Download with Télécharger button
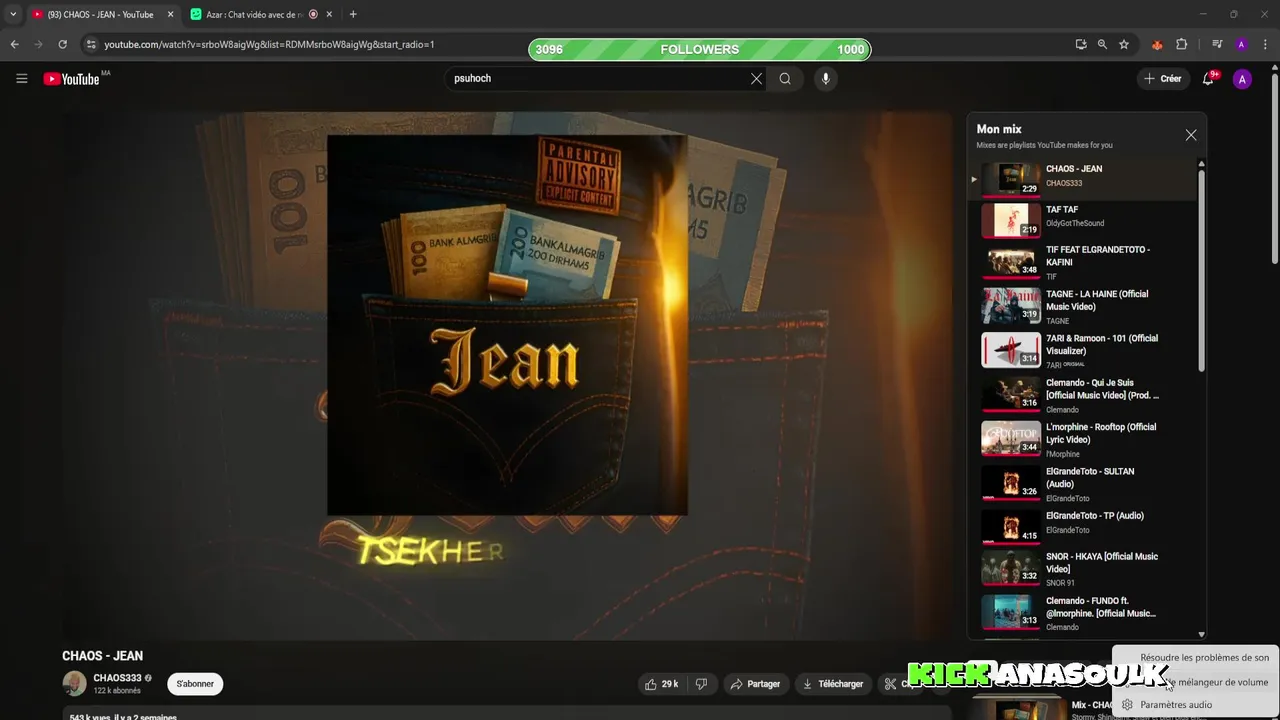Screen dimensions: 1280x720 pos(832,684)
